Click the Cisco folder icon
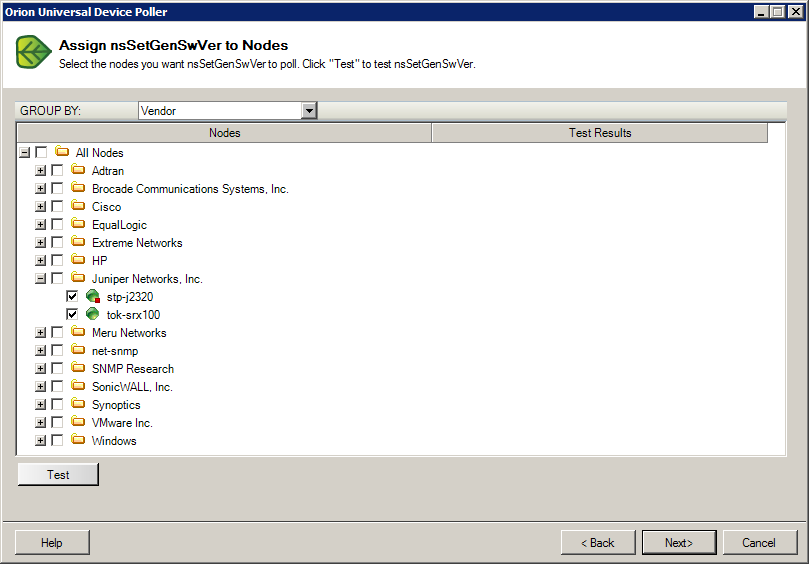The image size is (809, 564). (78, 206)
